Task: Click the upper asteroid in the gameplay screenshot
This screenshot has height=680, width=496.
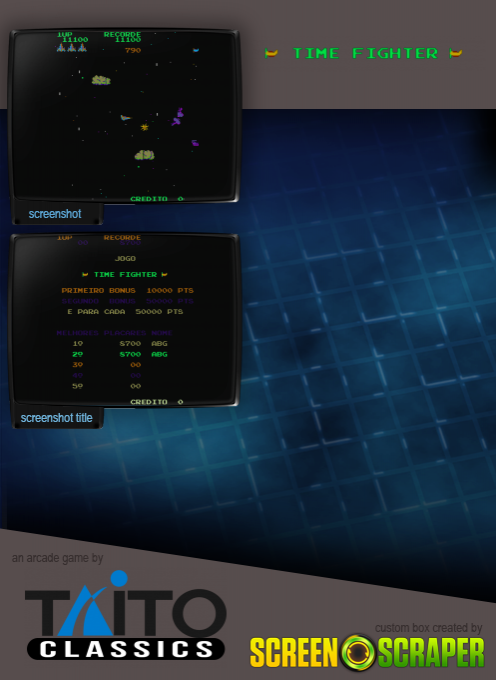Action: (x=101, y=80)
